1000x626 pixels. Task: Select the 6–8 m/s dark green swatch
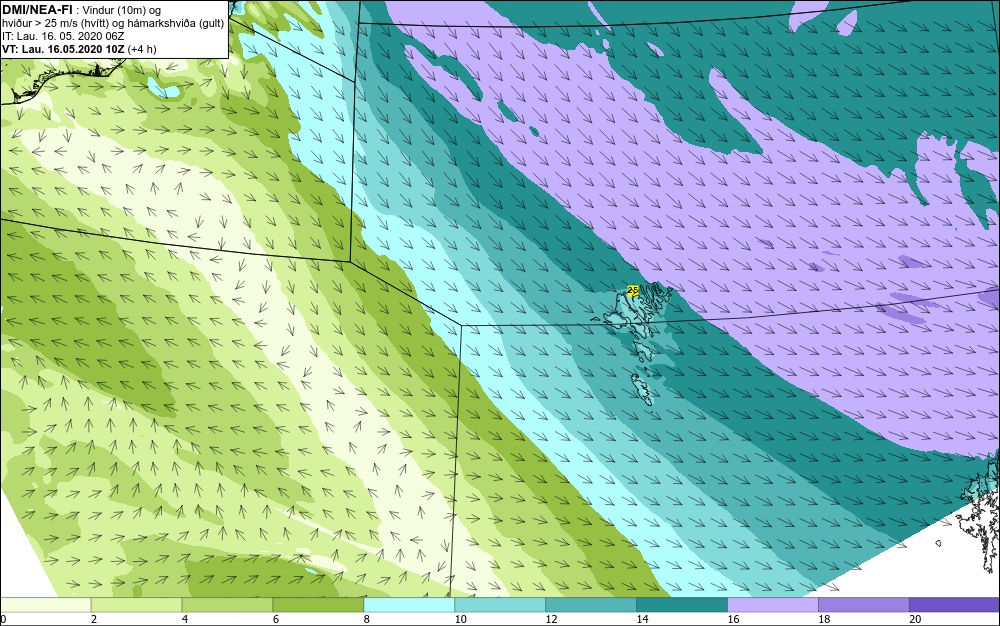318,604
